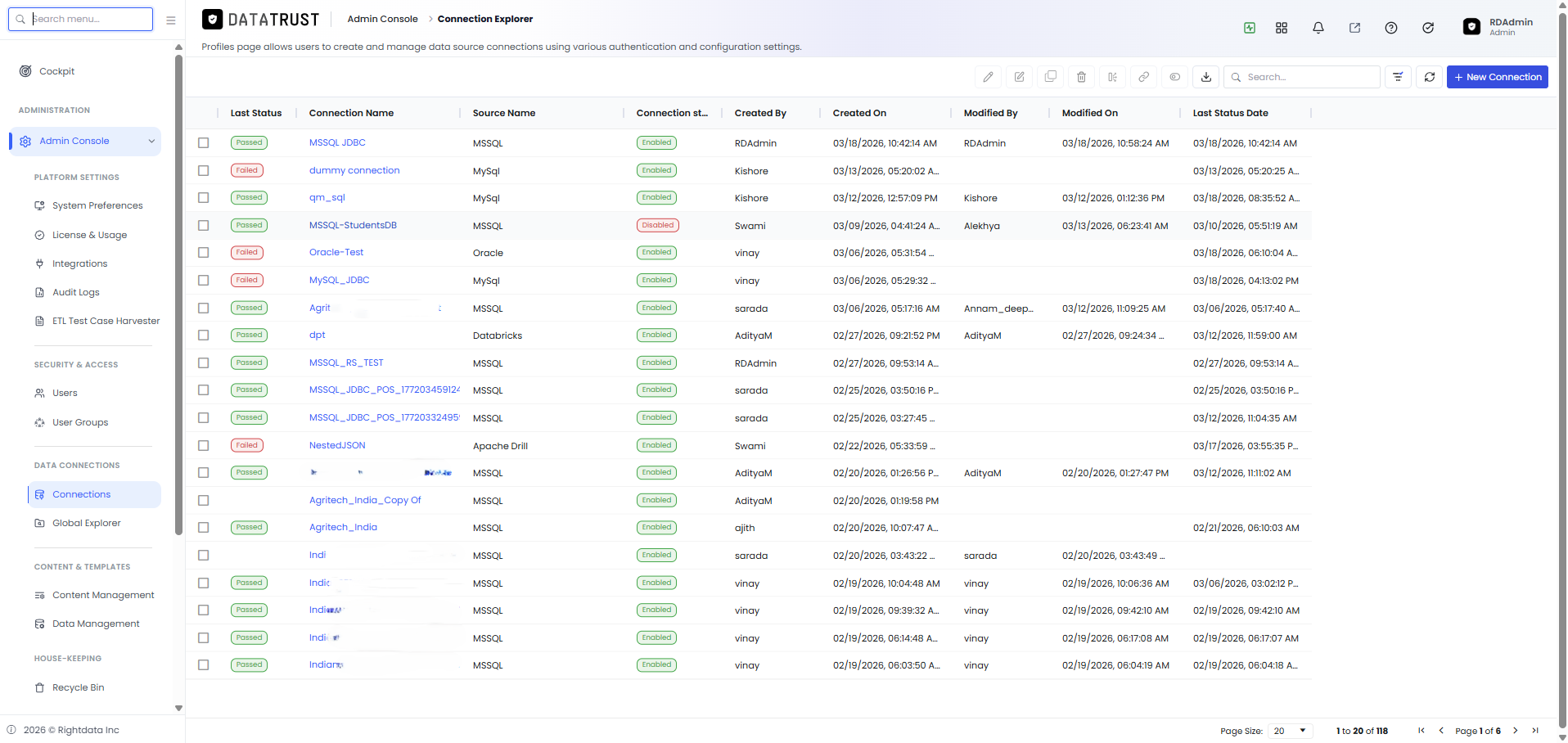Open the Agritech_India connection link
The width and height of the screenshot is (1568, 743).
tap(343, 528)
